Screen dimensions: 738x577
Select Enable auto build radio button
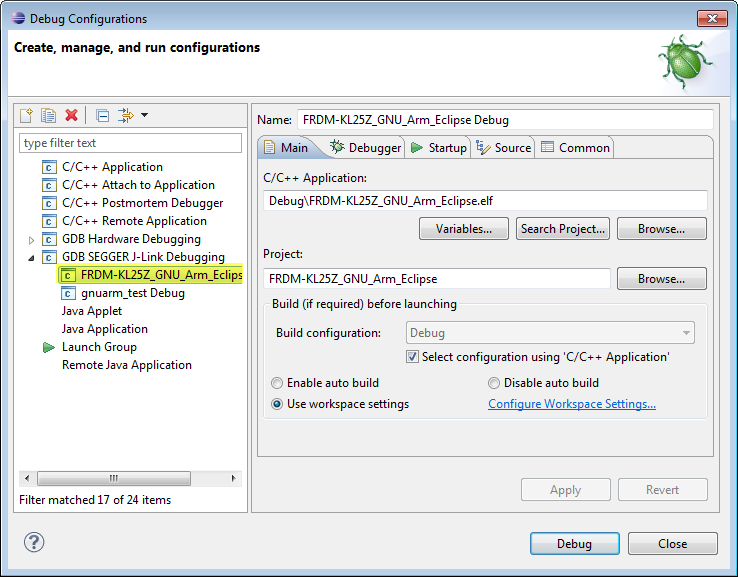pos(277,383)
